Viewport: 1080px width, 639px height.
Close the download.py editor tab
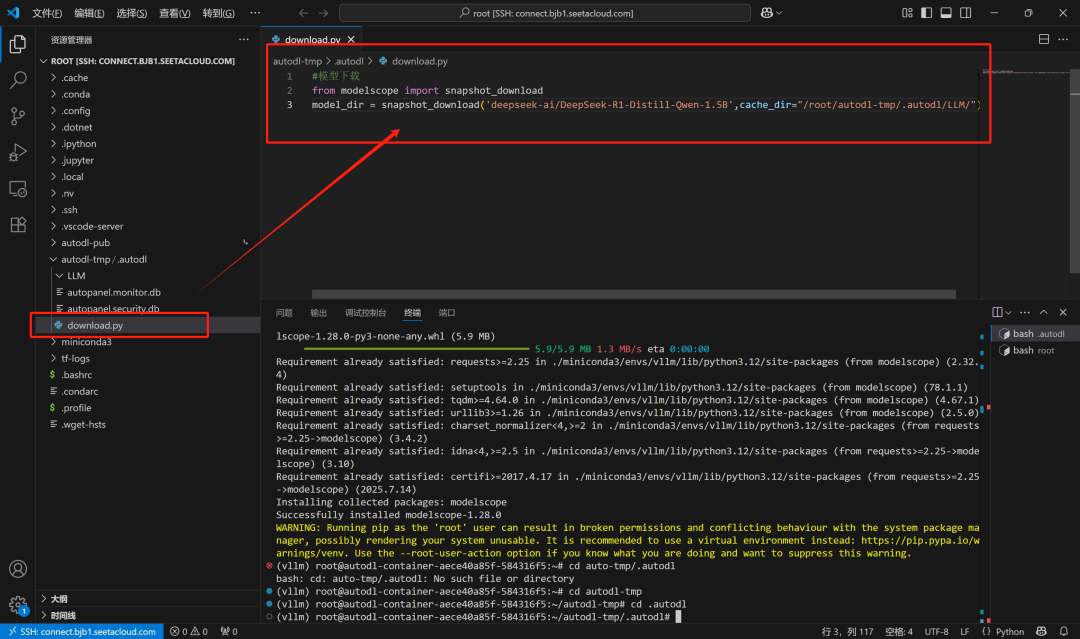[x=351, y=39]
